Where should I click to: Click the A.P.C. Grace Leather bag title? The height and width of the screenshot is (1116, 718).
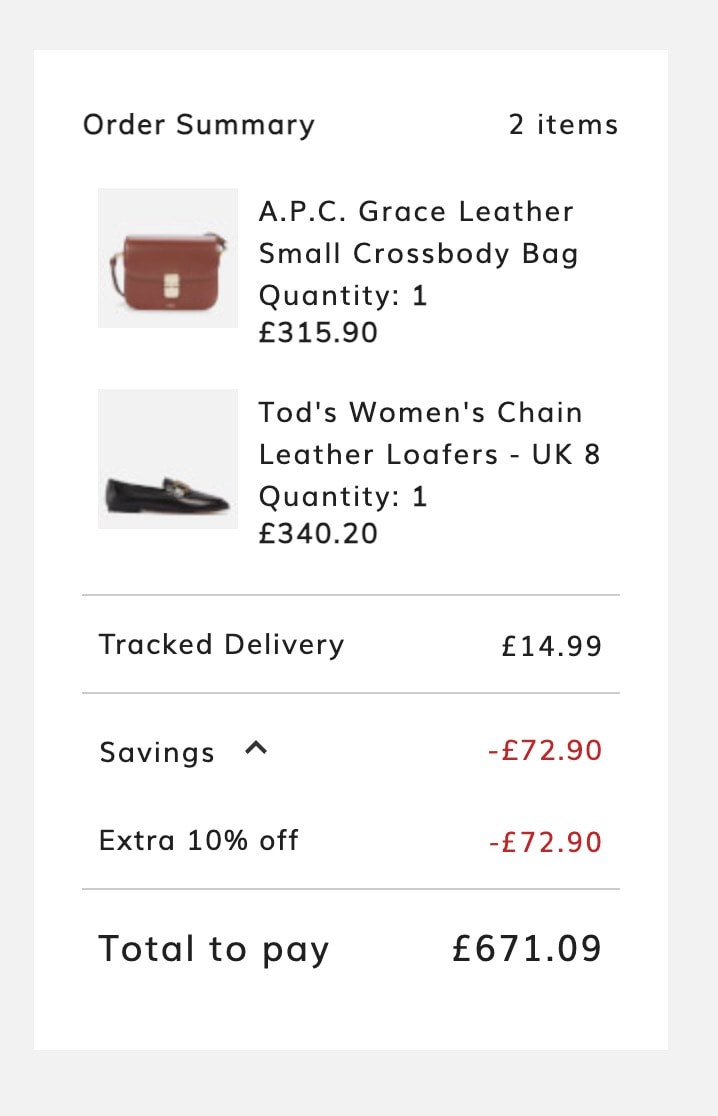pyautogui.click(x=418, y=232)
